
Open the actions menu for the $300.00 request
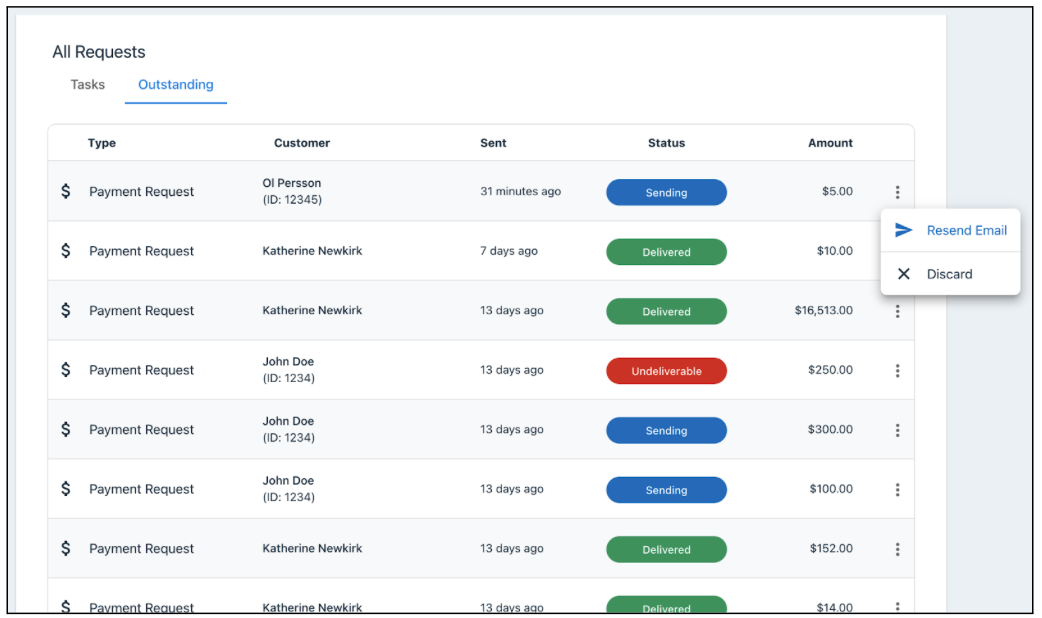pyautogui.click(x=897, y=430)
